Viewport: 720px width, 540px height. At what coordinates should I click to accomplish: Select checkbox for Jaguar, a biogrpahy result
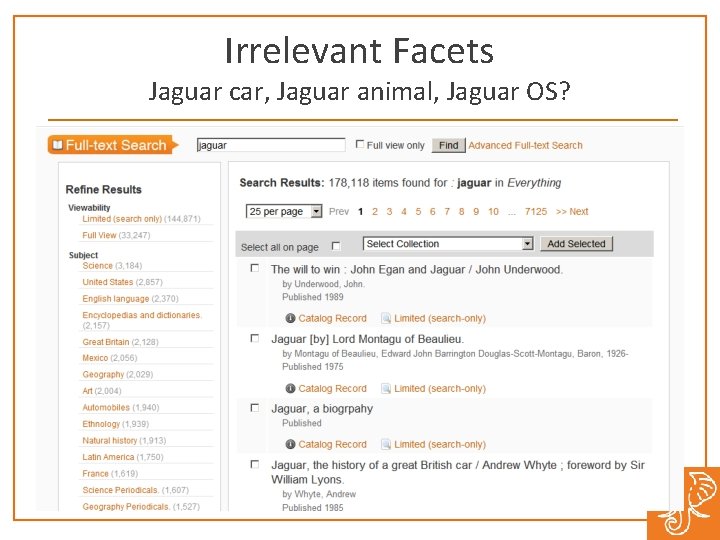(x=255, y=408)
